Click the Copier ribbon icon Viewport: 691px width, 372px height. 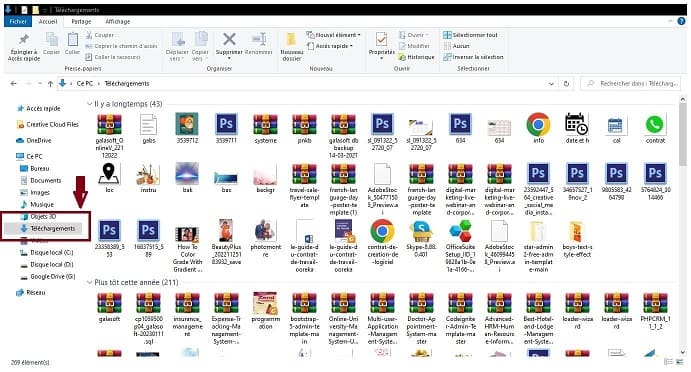point(51,40)
